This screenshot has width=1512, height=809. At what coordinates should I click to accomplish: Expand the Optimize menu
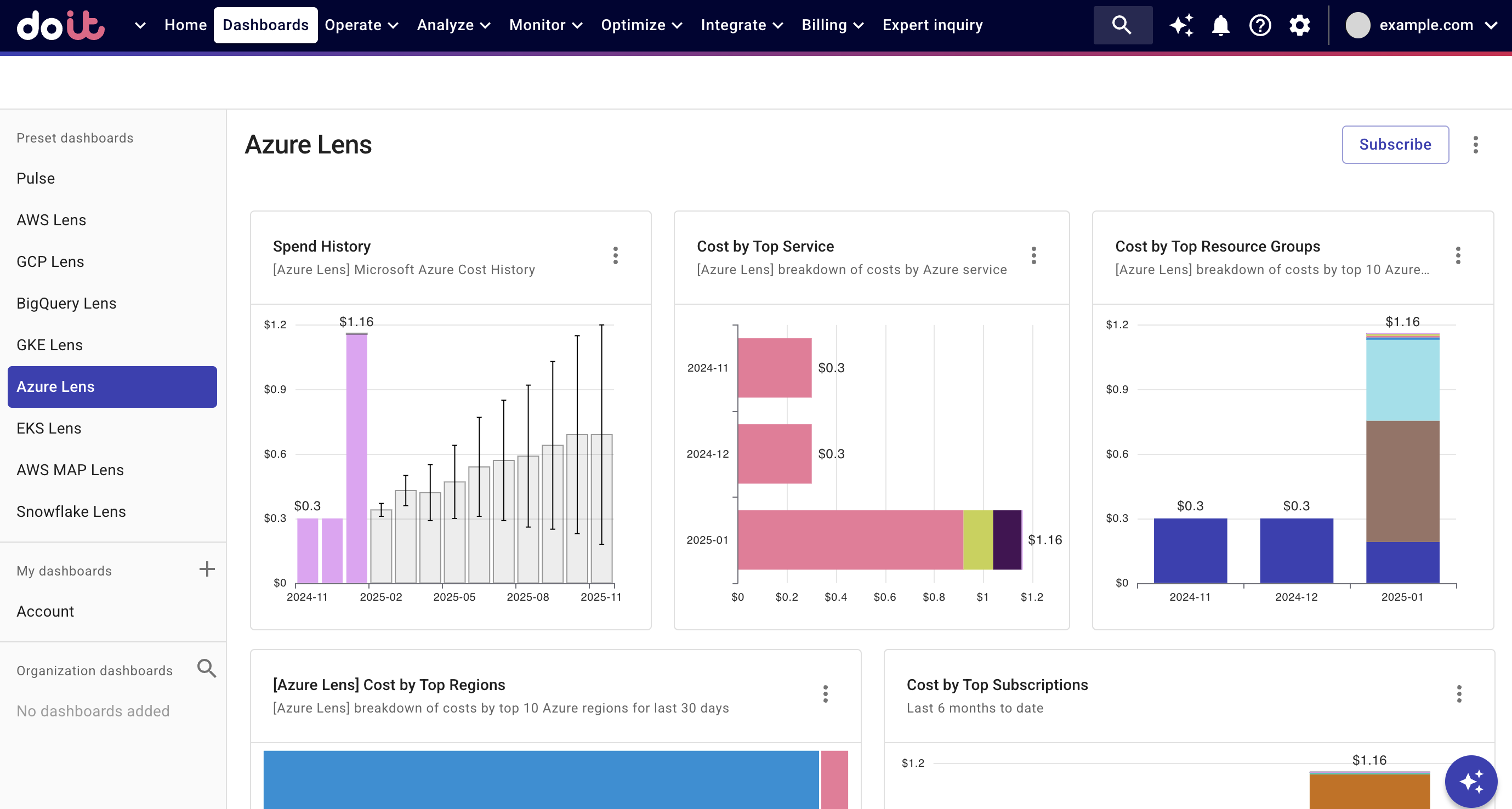pyautogui.click(x=641, y=25)
